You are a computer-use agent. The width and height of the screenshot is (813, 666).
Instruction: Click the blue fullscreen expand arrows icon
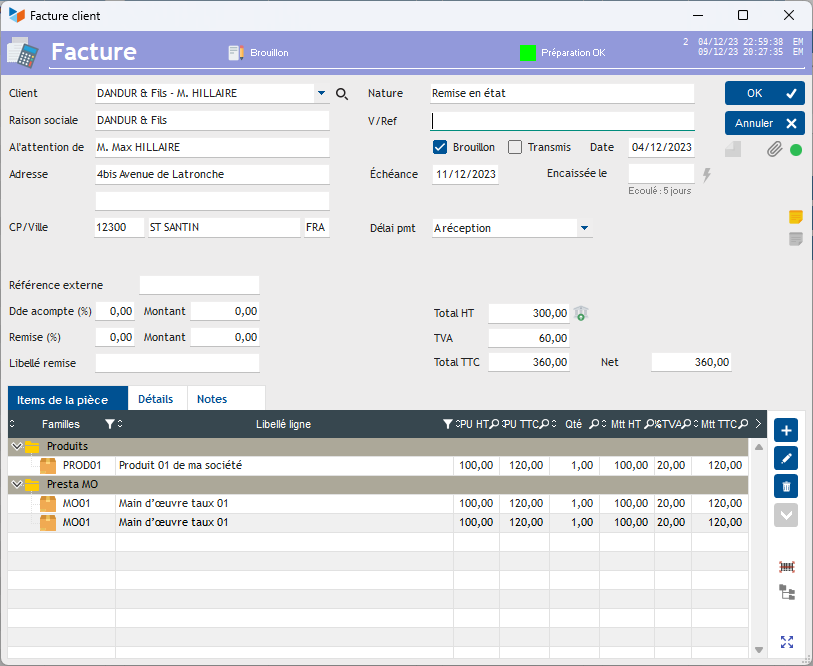tap(787, 642)
